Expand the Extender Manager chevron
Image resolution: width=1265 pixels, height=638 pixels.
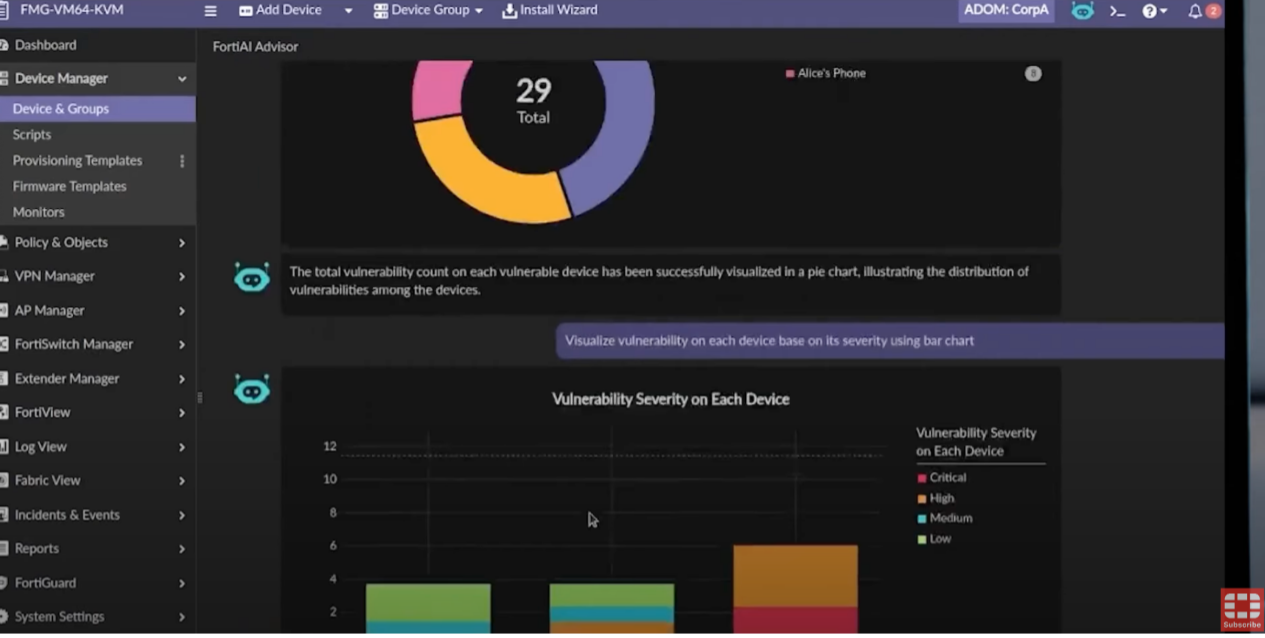coord(182,379)
